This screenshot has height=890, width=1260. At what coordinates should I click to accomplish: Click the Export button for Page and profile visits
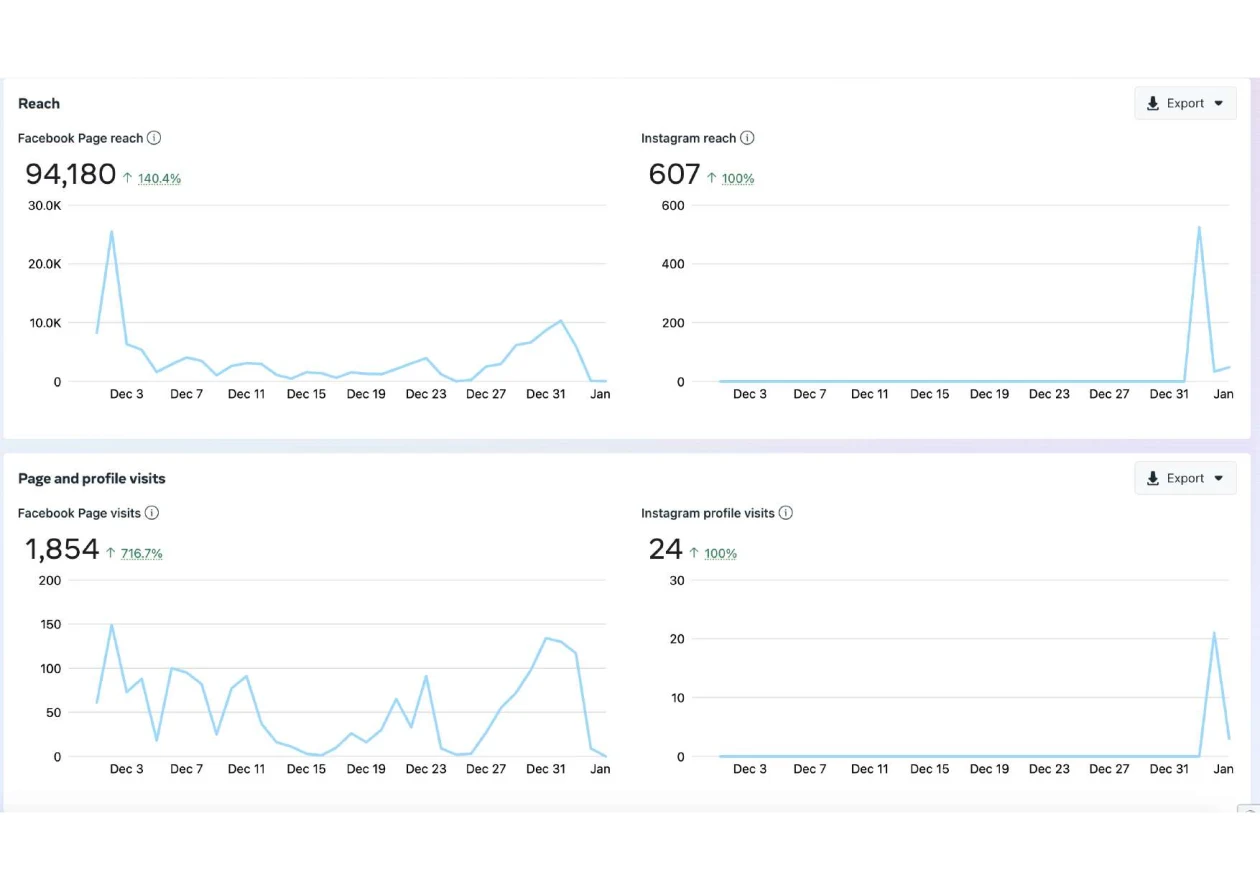point(1185,478)
